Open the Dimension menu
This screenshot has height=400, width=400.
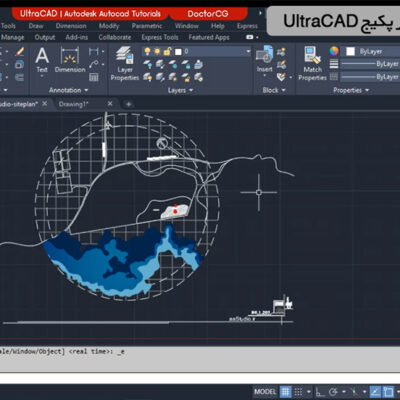click(x=71, y=26)
